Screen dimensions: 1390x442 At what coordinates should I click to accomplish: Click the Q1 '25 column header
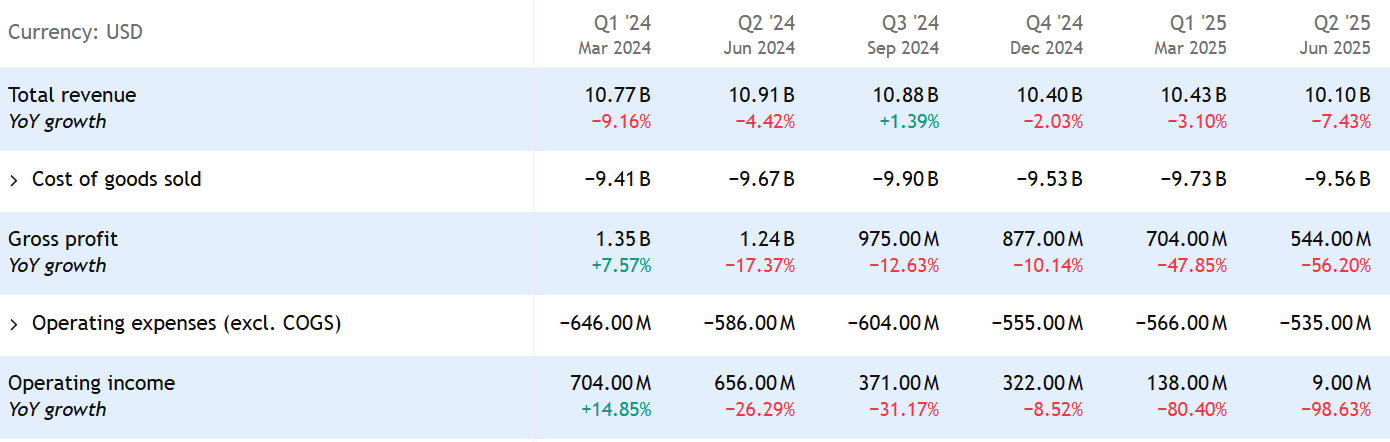(1198, 23)
